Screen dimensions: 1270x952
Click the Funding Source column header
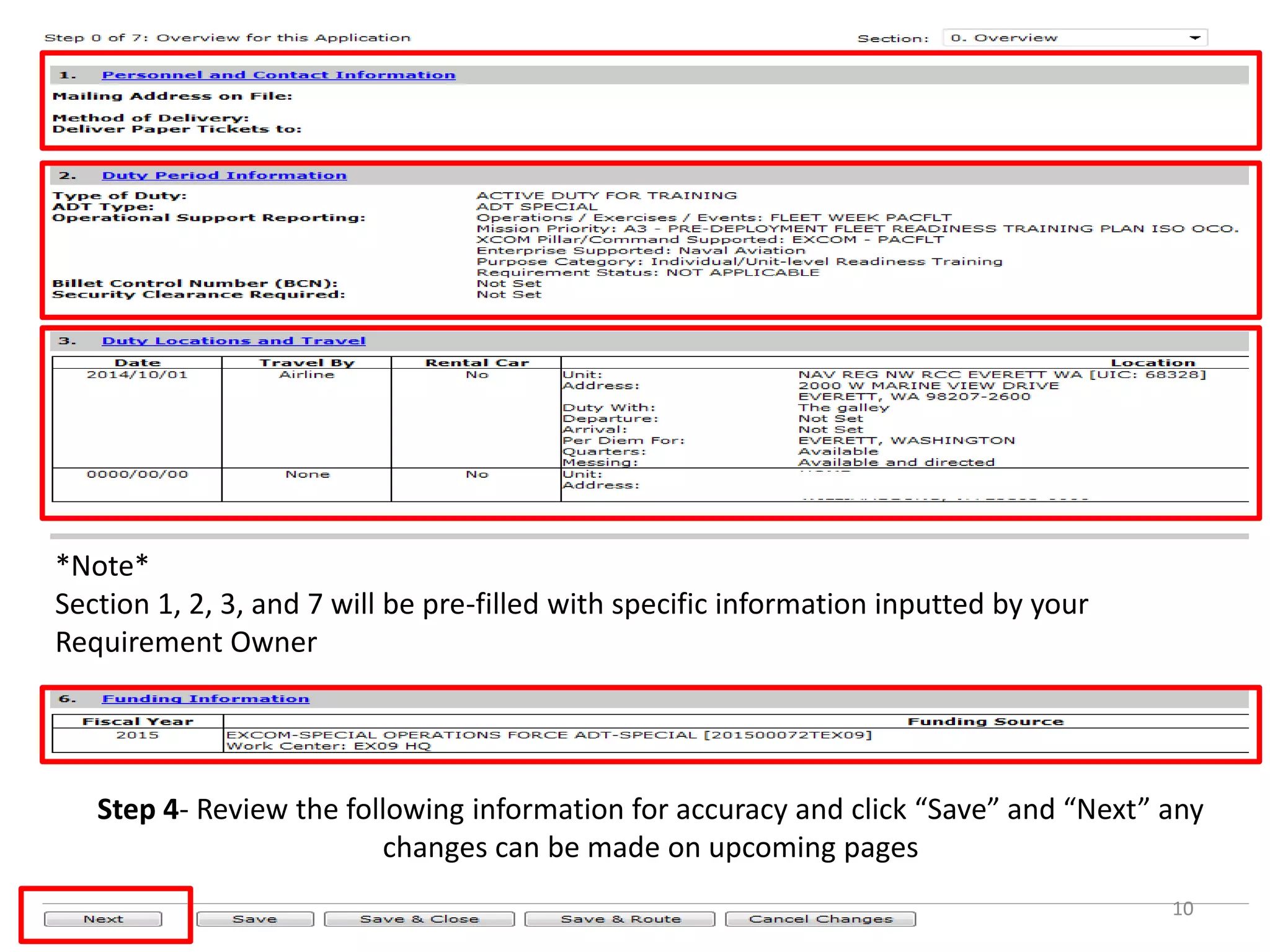point(985,721)
